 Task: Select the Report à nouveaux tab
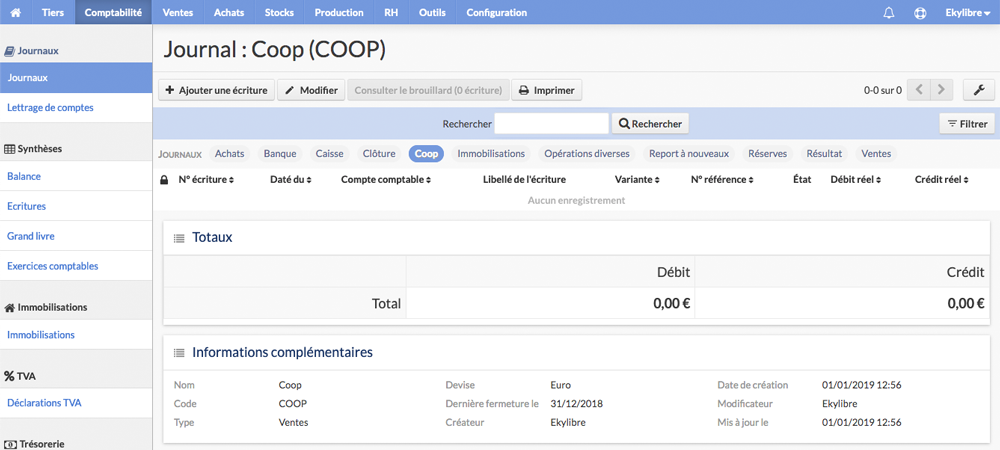(689, 154)
